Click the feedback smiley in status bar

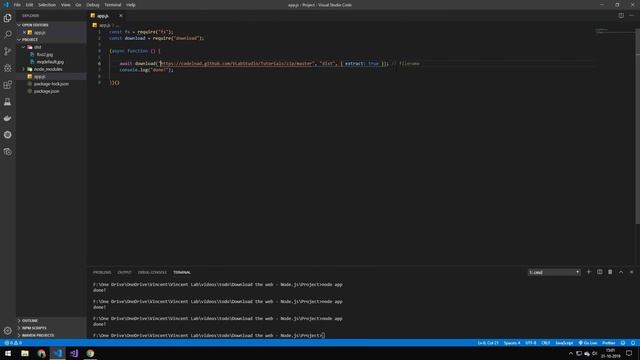(623, 343)
